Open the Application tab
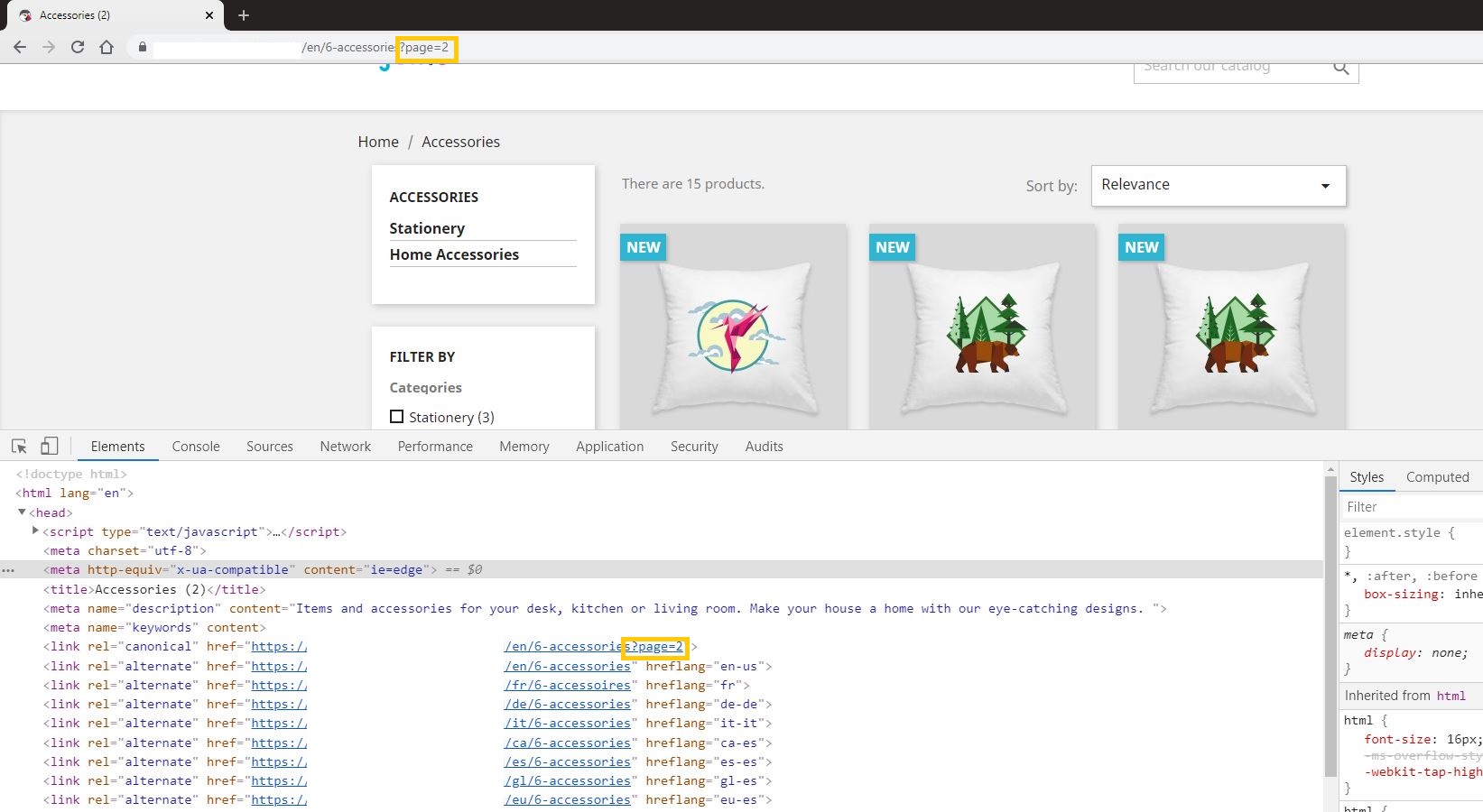This screenshot has height=812, width=1483. click(610, 447)
